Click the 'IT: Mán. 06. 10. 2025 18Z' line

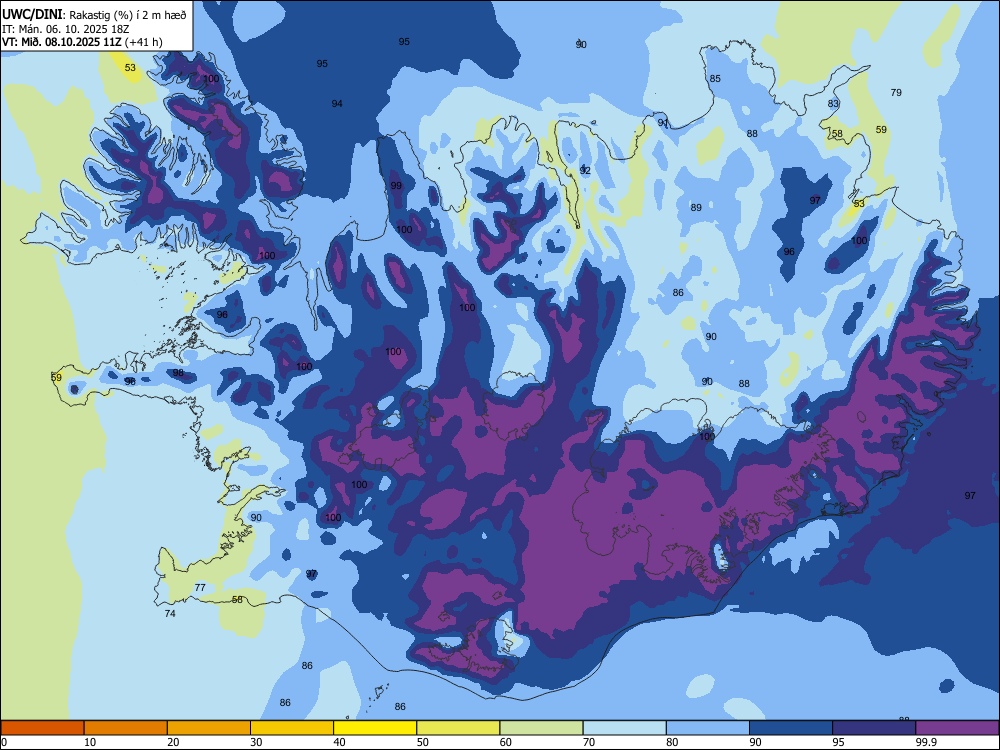pyautogui.click(x=66, y=29)
